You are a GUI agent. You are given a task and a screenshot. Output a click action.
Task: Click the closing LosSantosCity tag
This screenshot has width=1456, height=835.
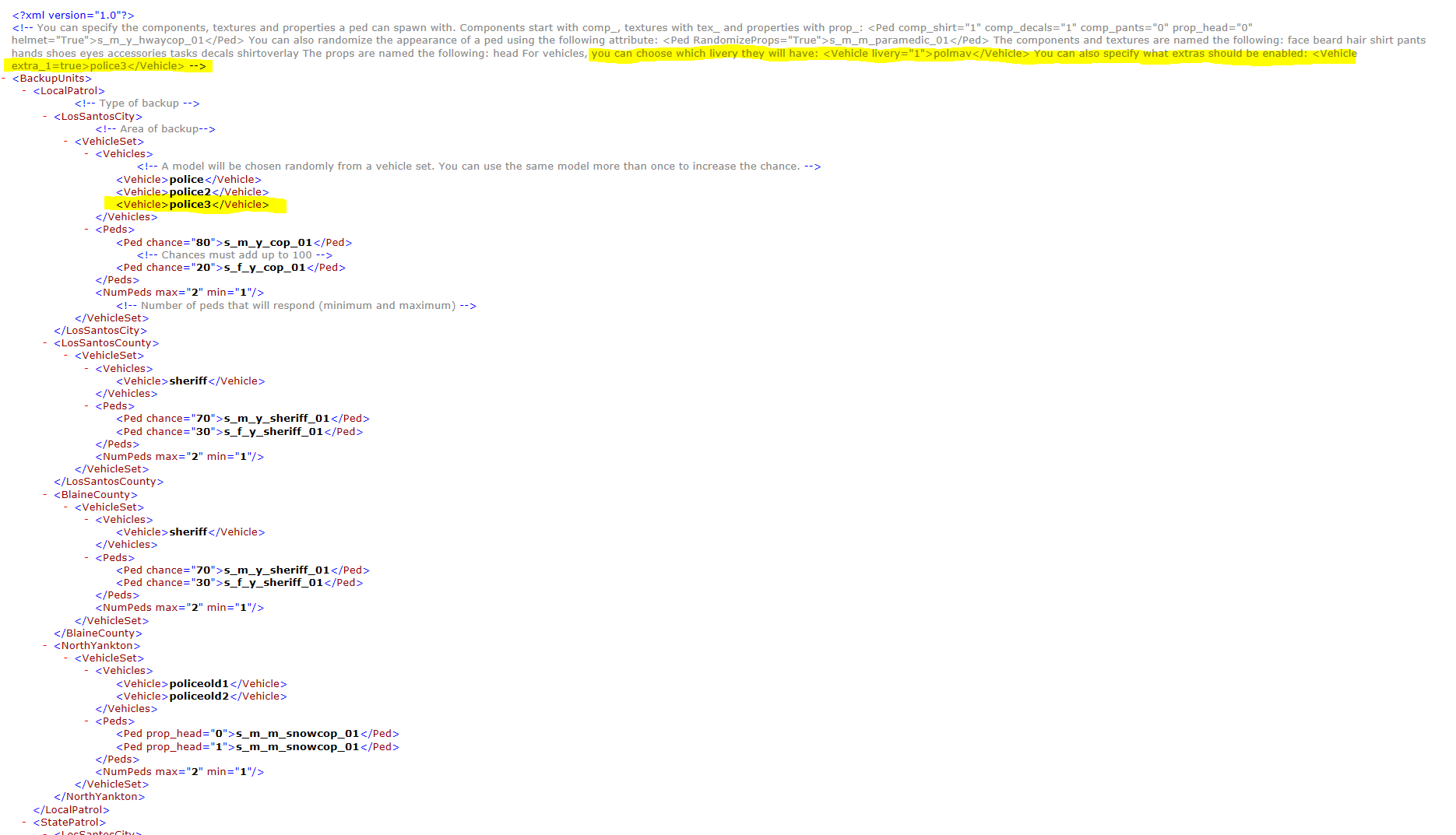tap(100, 331)
